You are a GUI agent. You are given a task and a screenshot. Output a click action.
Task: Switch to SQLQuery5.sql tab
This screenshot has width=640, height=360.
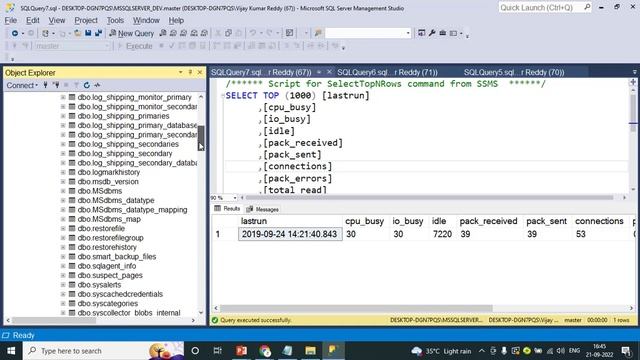pos(514,72)
